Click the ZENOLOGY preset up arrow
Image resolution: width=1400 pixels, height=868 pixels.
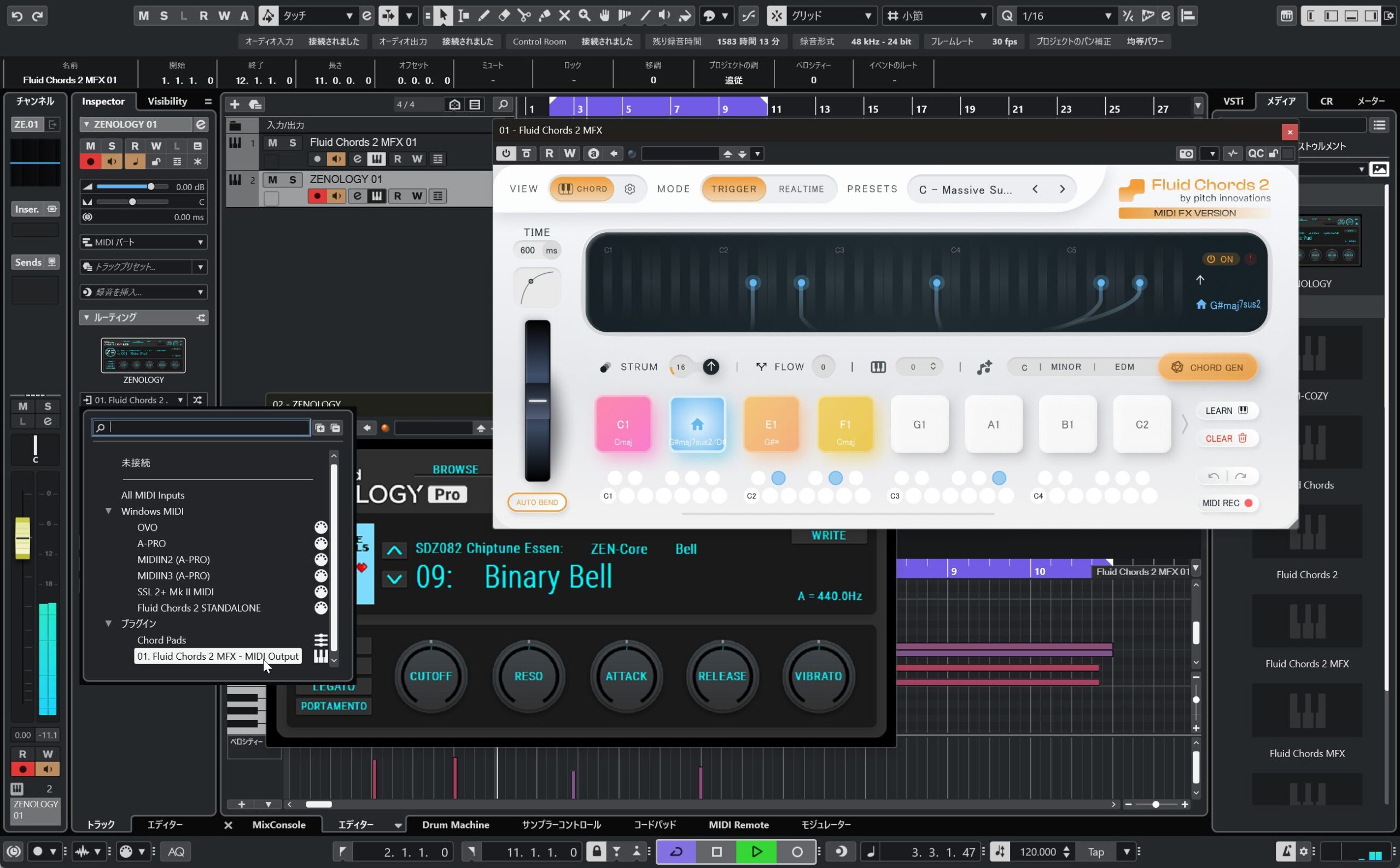pyautogui.click(x=394, y=550)
